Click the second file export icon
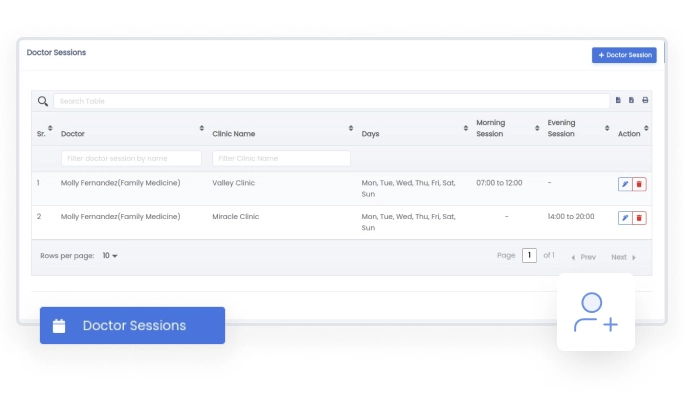Image resolution: width=684 pixels, height=400 pixels. 631,101
